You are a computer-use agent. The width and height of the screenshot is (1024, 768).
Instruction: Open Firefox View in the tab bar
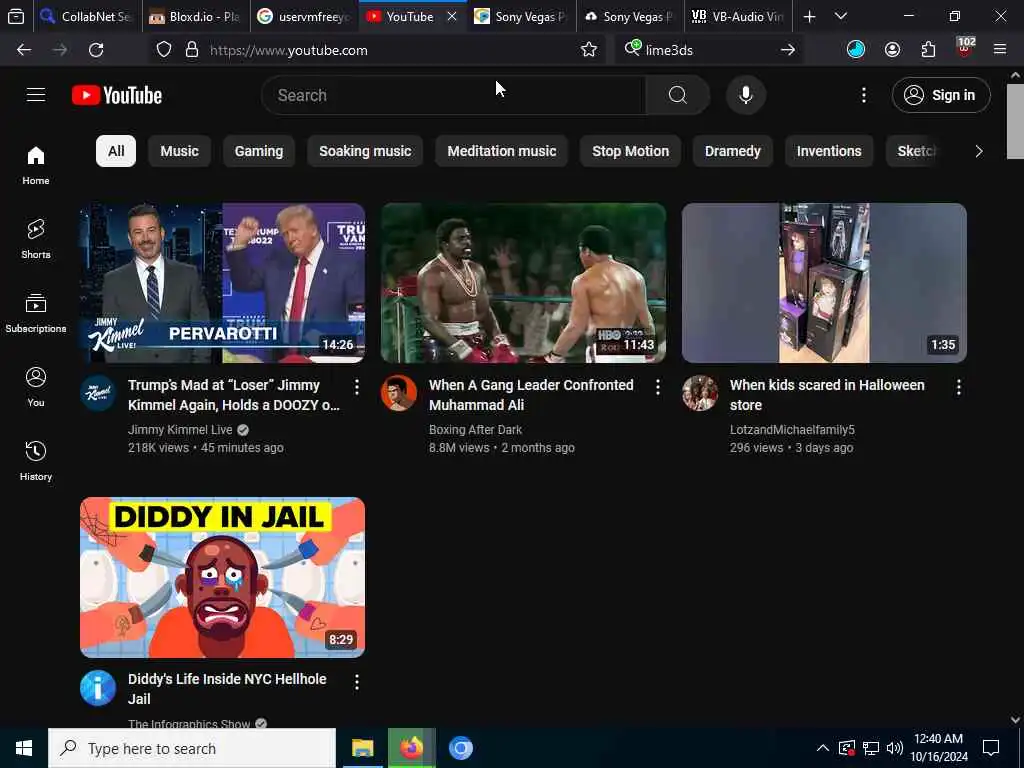[16, 17]
